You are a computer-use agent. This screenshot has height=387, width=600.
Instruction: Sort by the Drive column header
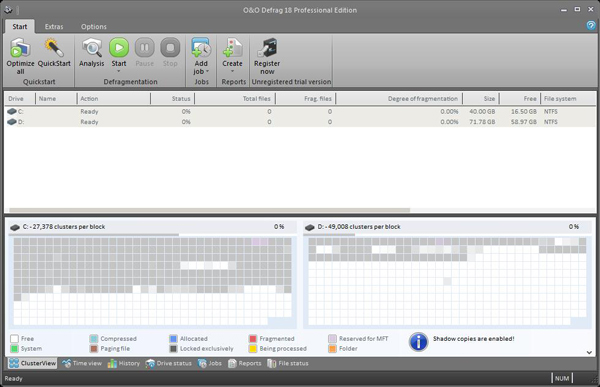[x=20, y=99]
